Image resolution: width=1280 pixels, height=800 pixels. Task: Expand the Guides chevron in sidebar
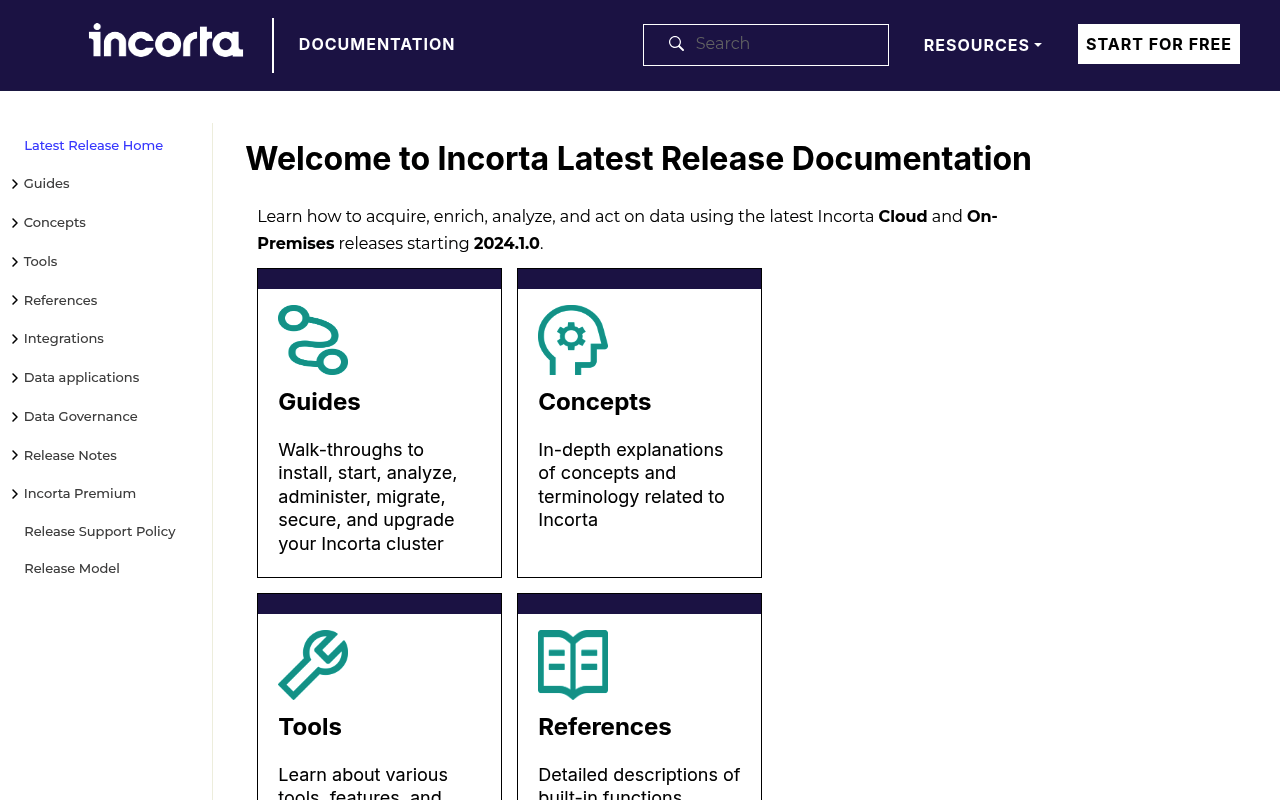click(15, 184)
